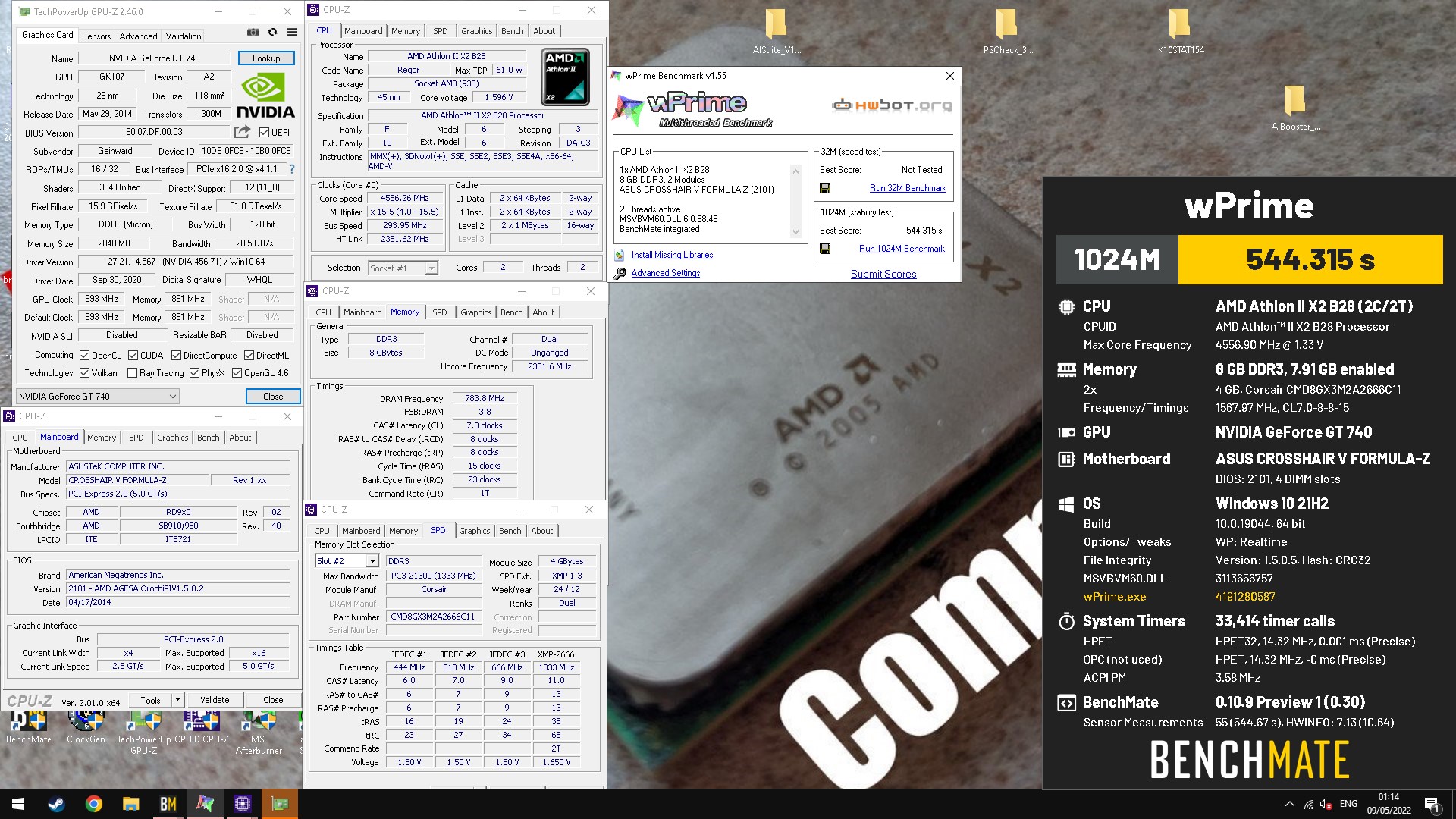Screen dimensions: 1456x819
Task: Open the Socket #1 selection dropdown
Action: point(403,268)
